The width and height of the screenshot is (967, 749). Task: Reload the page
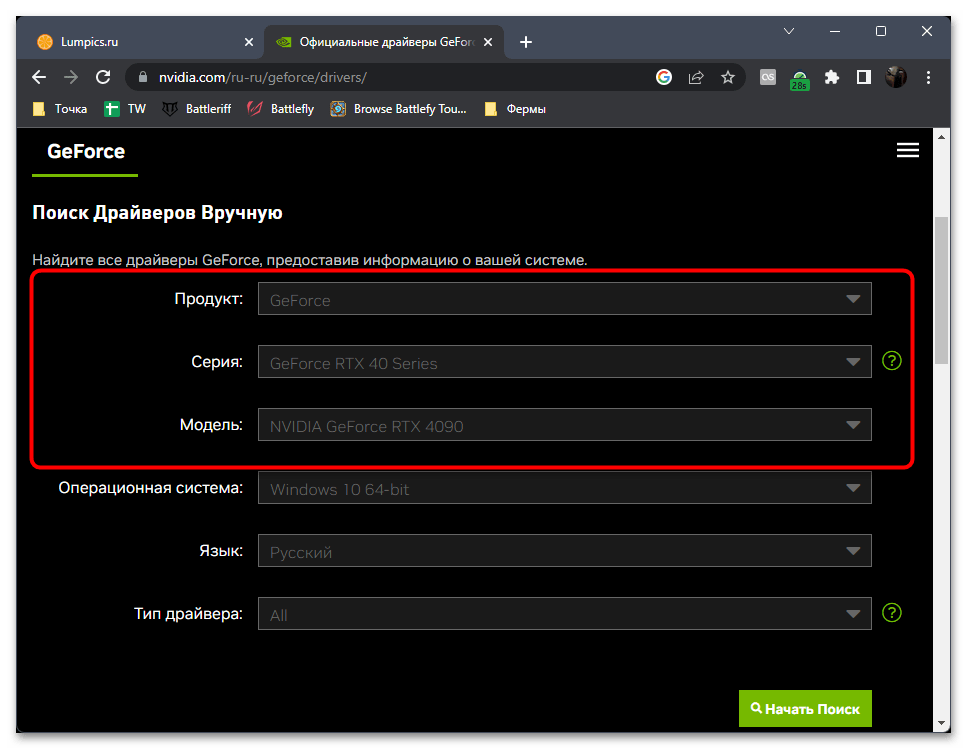coord(102,77)
